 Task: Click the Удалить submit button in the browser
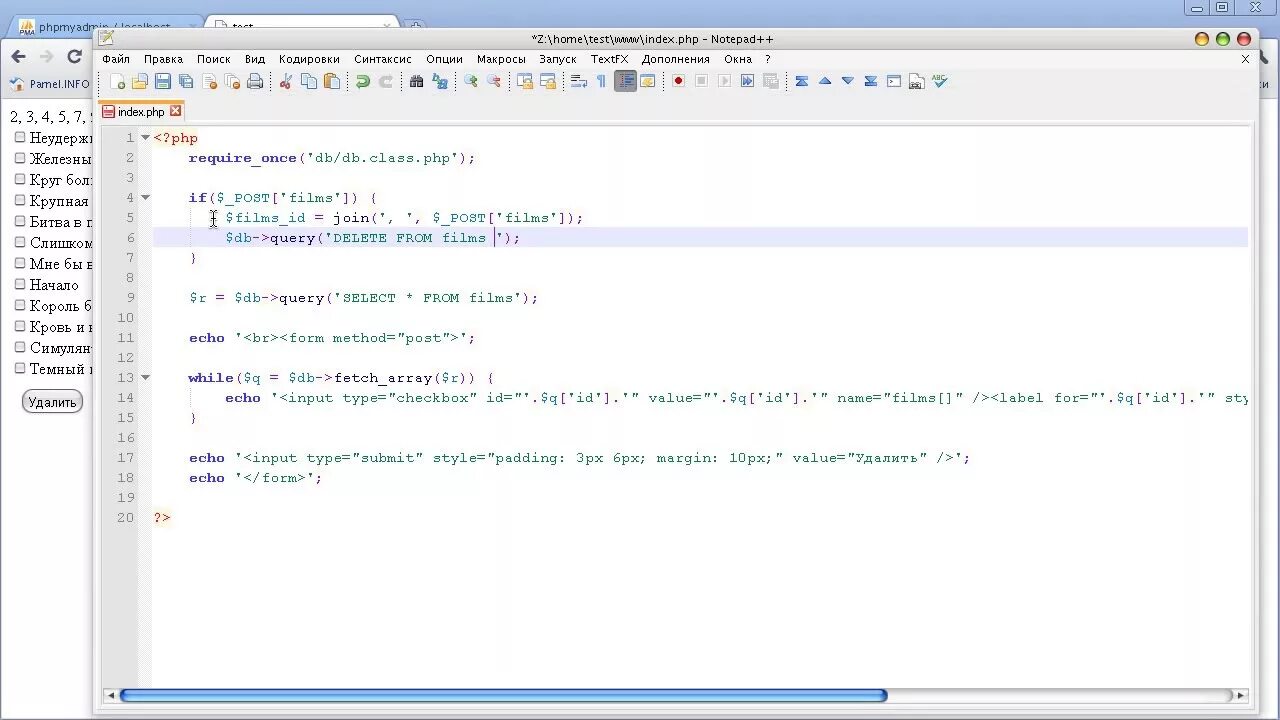(52, 402)
